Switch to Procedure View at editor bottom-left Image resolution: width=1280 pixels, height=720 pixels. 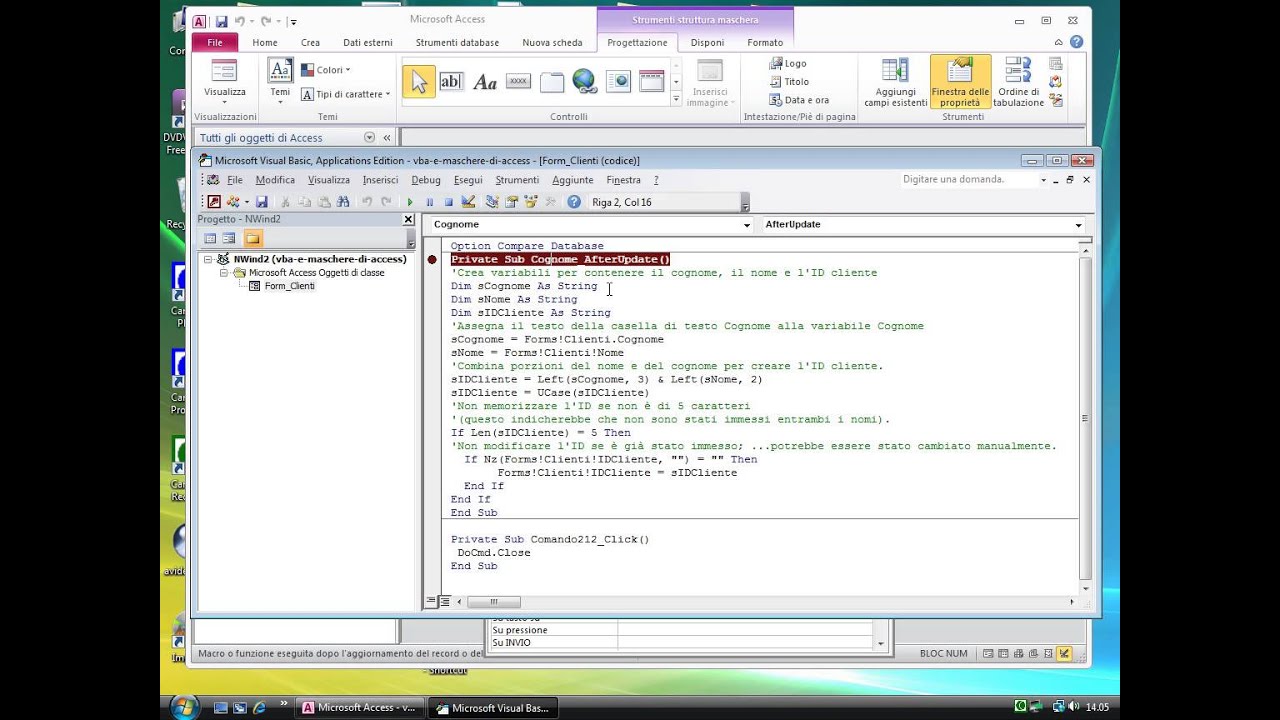(x=431, y=602)
